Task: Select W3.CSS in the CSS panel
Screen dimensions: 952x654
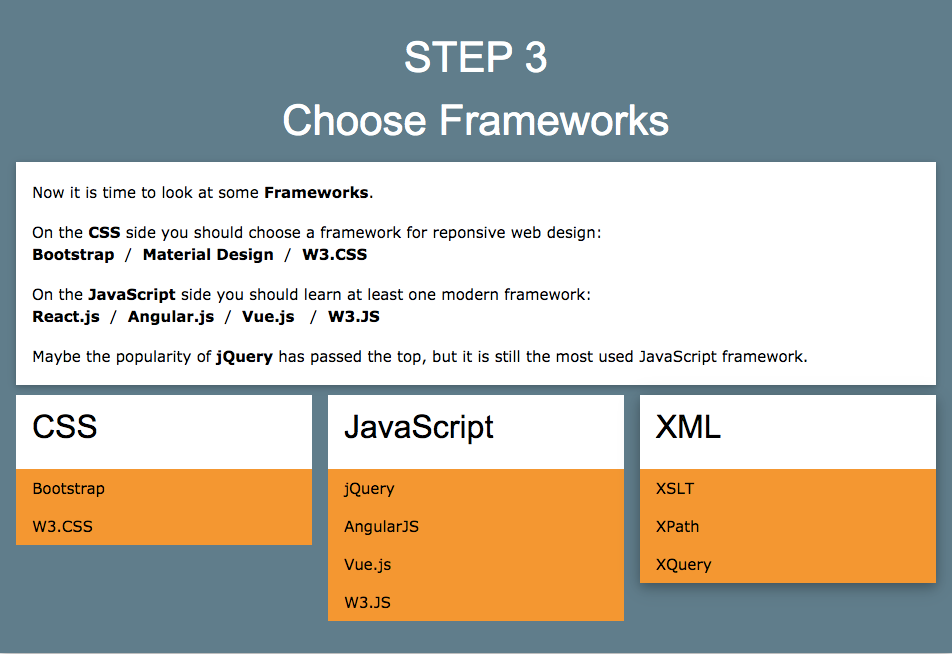Action: [63, 526]
